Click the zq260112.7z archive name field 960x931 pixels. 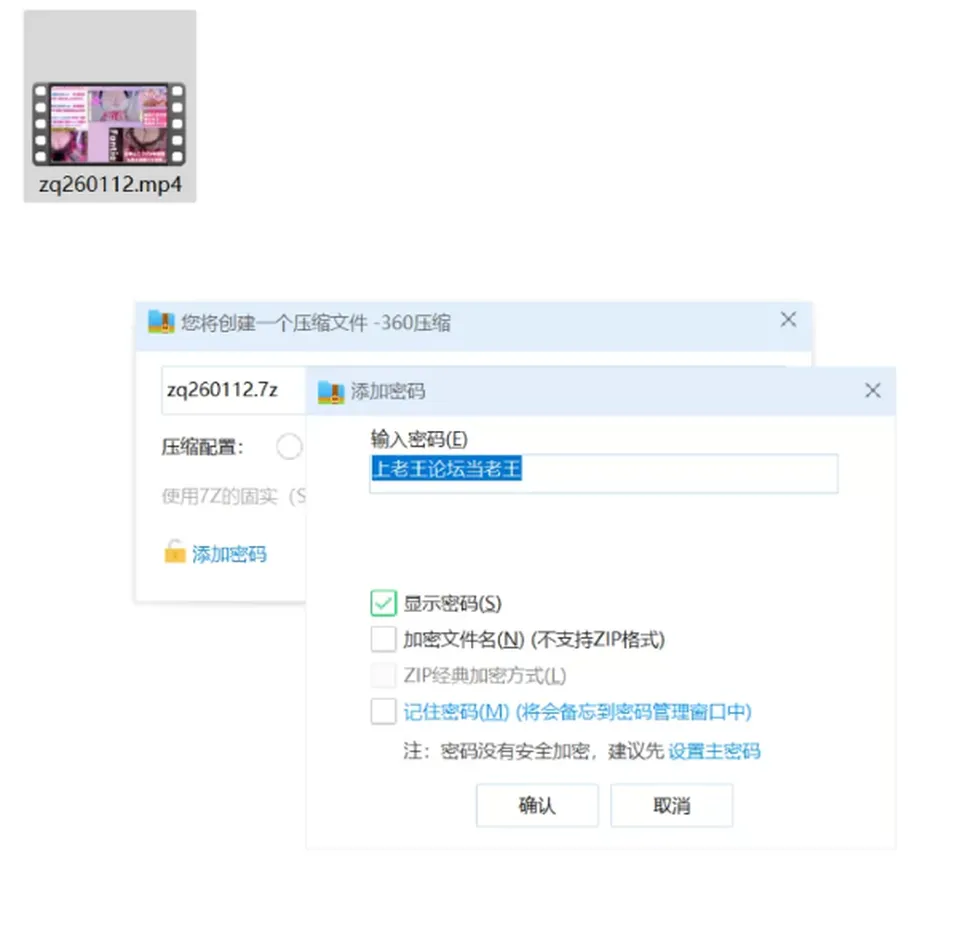pos(233,390)
